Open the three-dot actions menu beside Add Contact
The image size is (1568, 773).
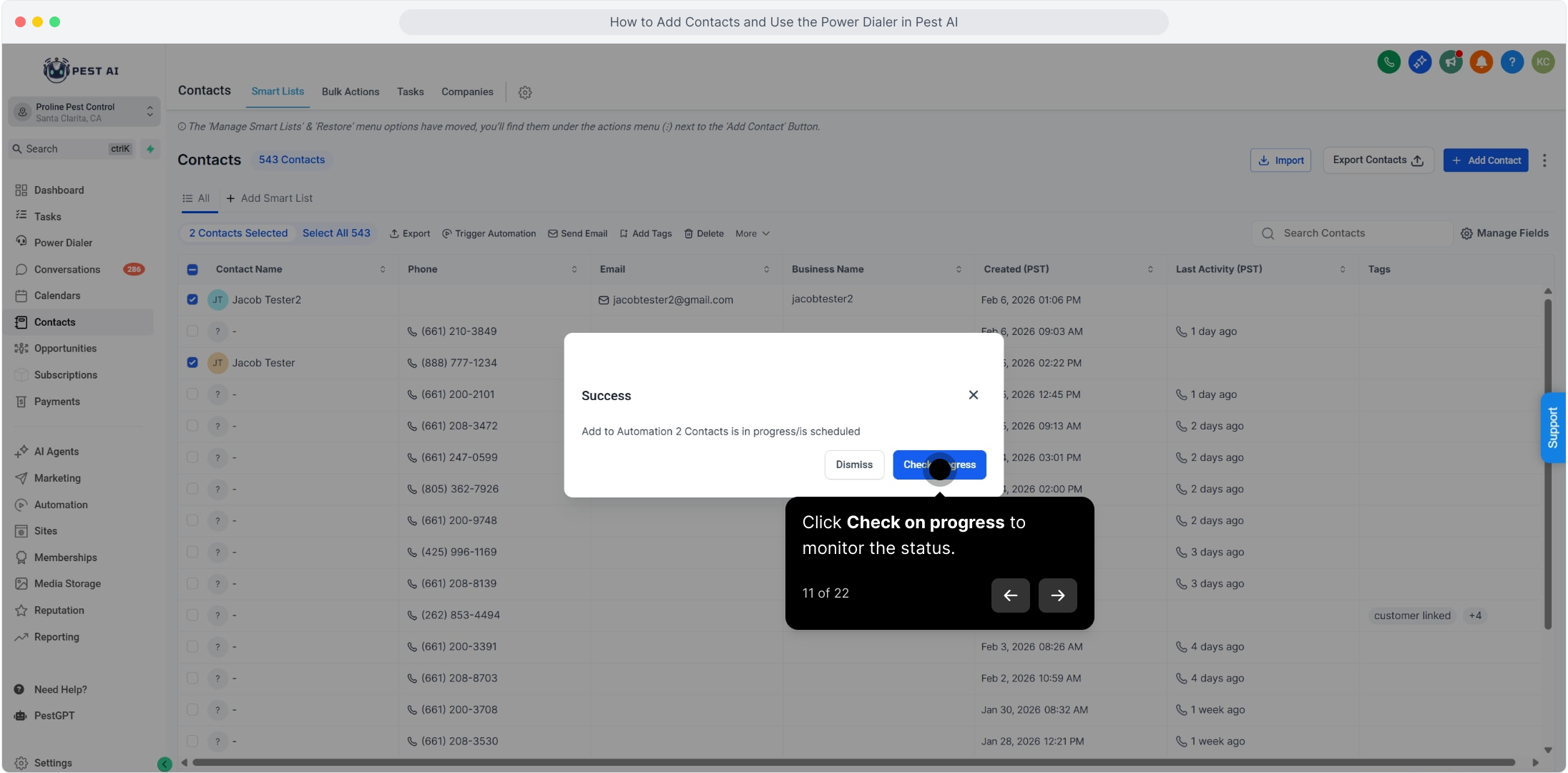pos(1544,160)
